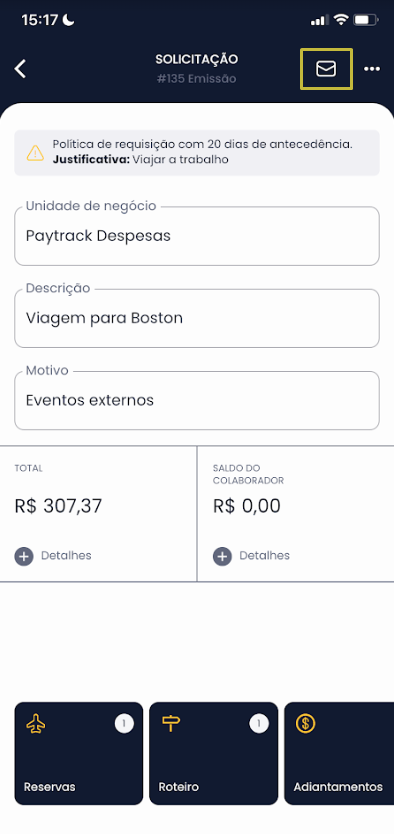Tap the dollar coin icon on Adiantamentos
Viewport: 394px width, 834px height.
[306, 724]
